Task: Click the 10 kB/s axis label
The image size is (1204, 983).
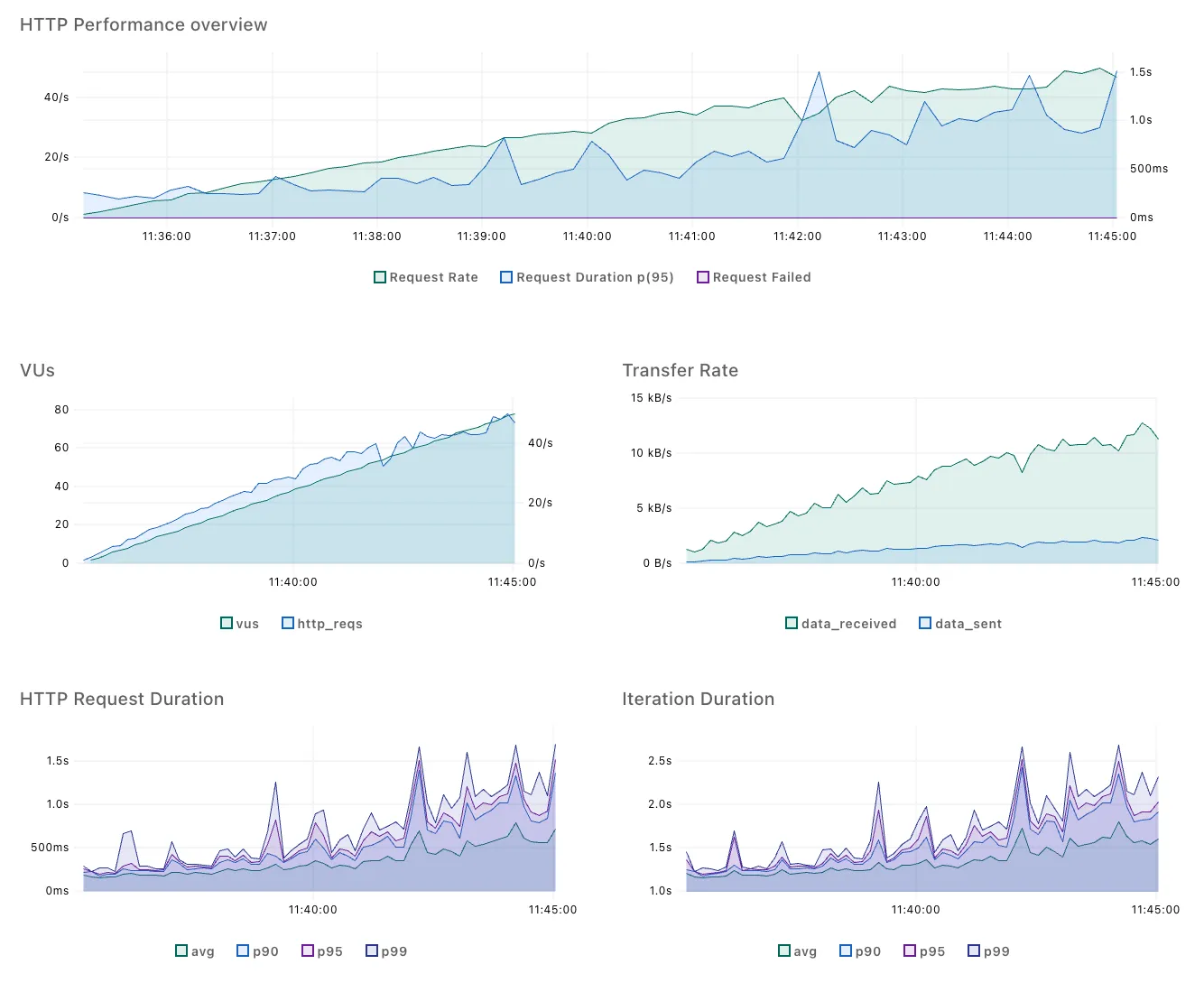Action: click(x=652, y=453)
